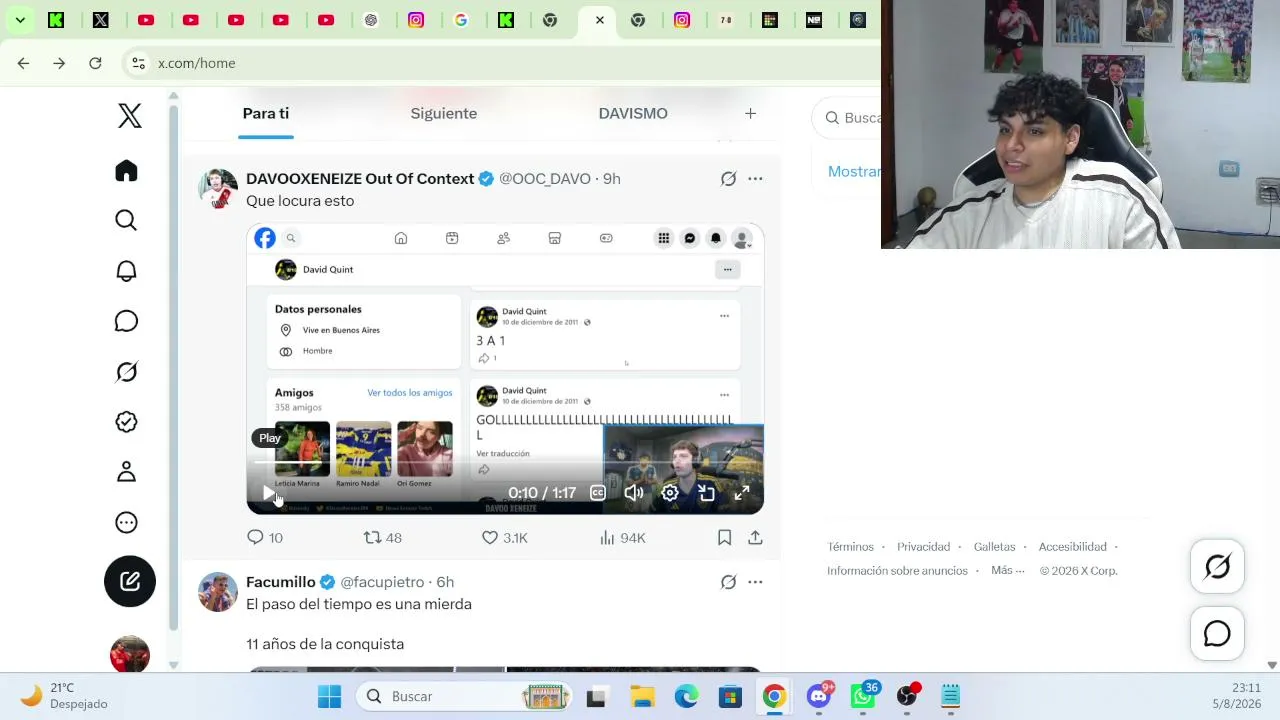The width and height of the screenshot is (1280, 720).
Task: Open DAVOOXENEIZE Out Of Context profile avatar
Action: (217, 188)
